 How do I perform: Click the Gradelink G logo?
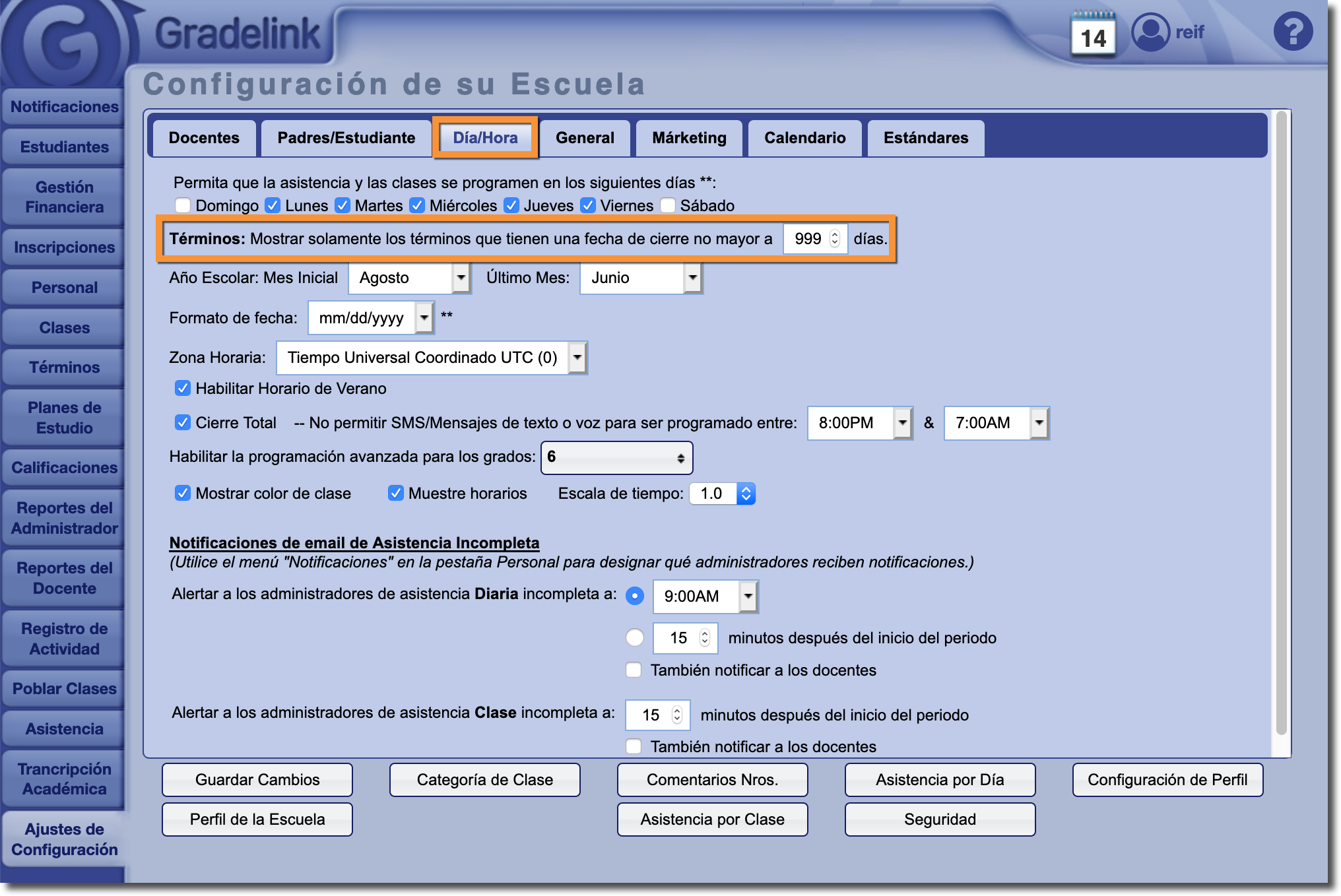(65, 45)
